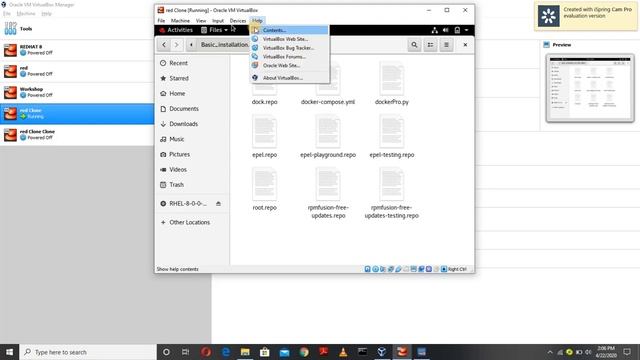Select RHEL-8-0-0 volume in sidebar
This screenshot has height=360, width=640.
coord(188,203)
